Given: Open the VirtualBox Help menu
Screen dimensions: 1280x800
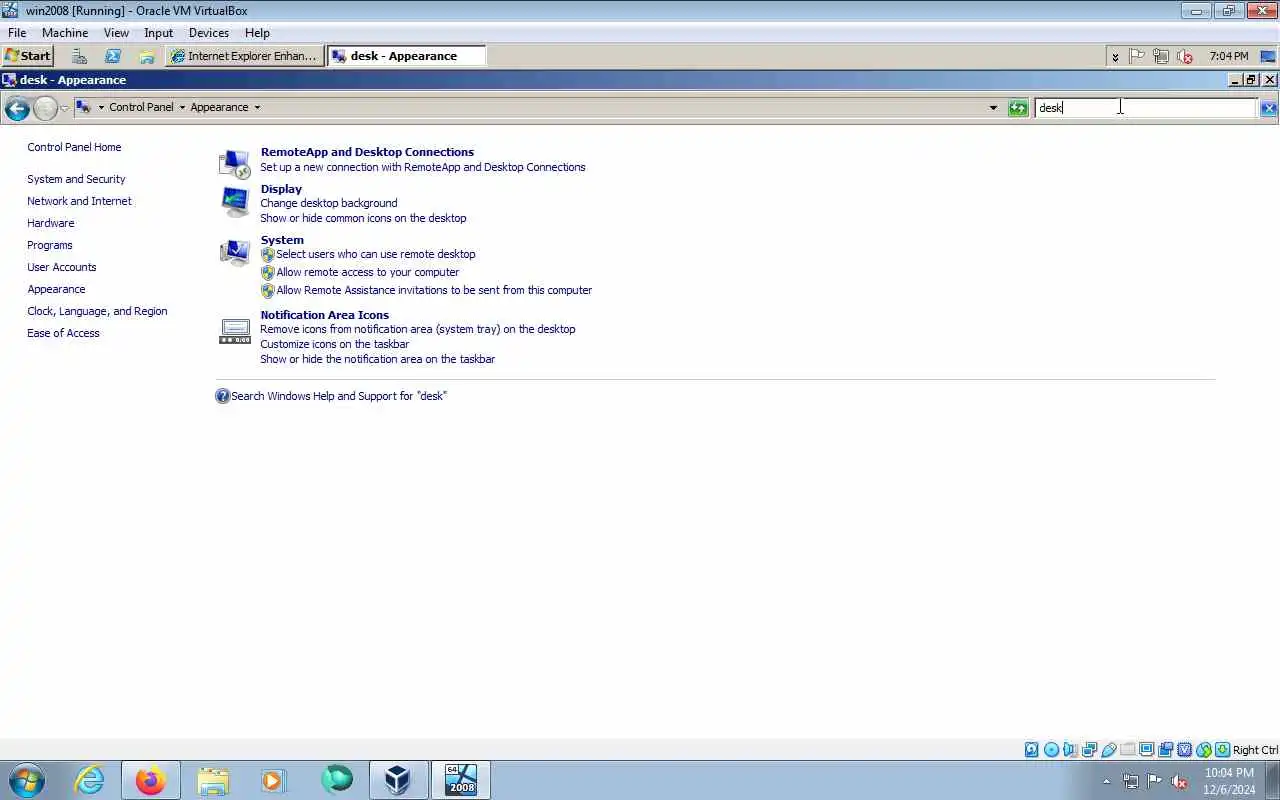Looking at the screenshot, I should [x=257, y=33].
